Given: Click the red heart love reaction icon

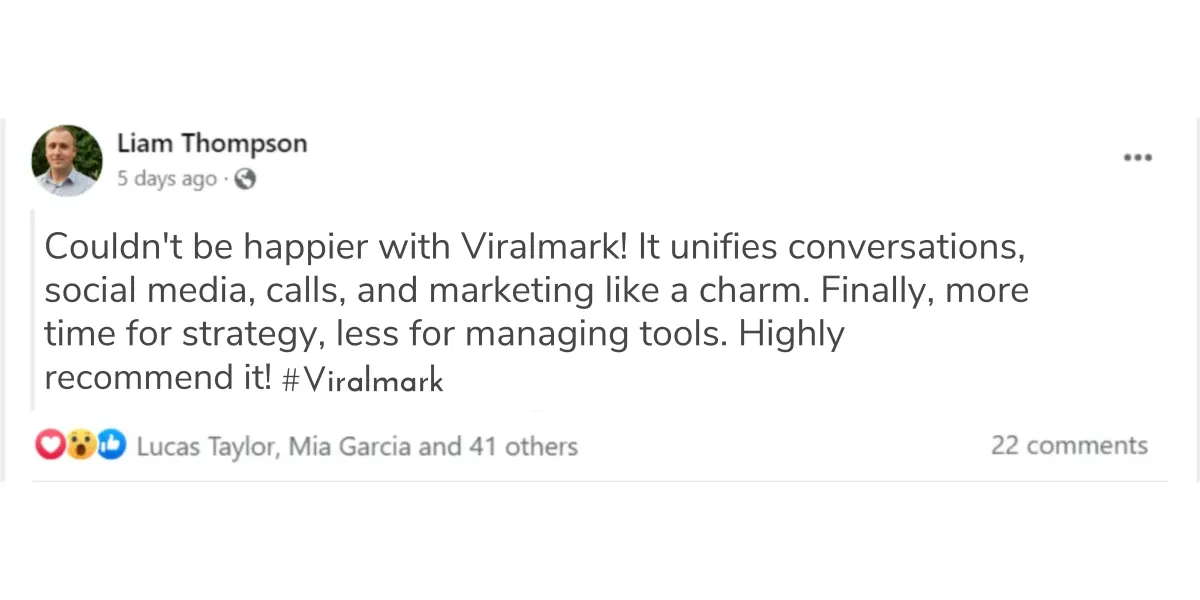Looking at the screenshot, I should pyautogui.click(x=50, y=446).
